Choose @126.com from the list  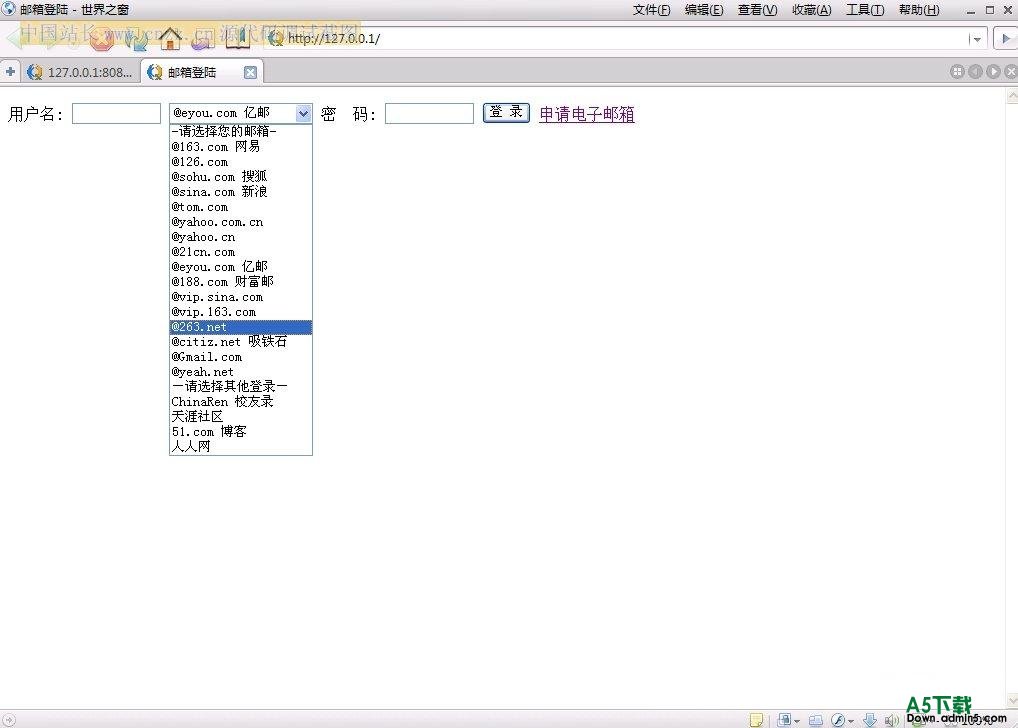241,162
